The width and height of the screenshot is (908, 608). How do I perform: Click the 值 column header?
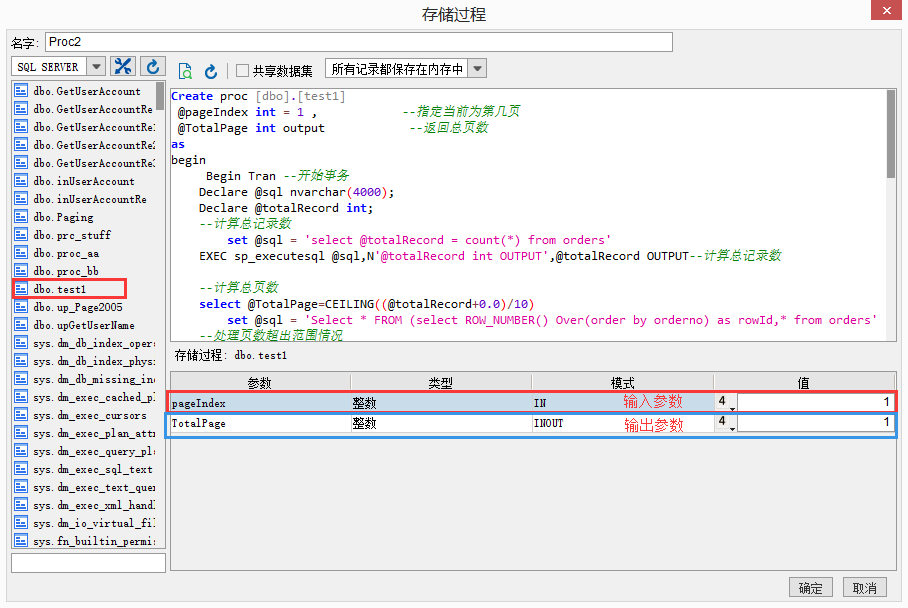point(804,382)
